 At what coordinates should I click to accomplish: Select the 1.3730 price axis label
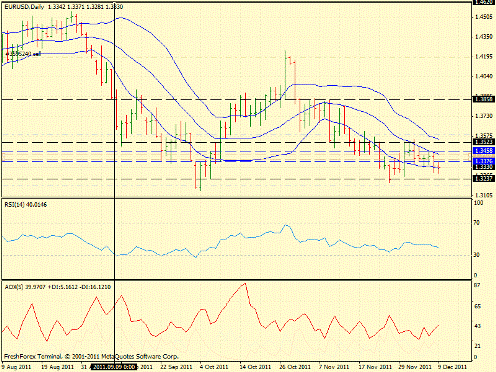pos(484,116)
